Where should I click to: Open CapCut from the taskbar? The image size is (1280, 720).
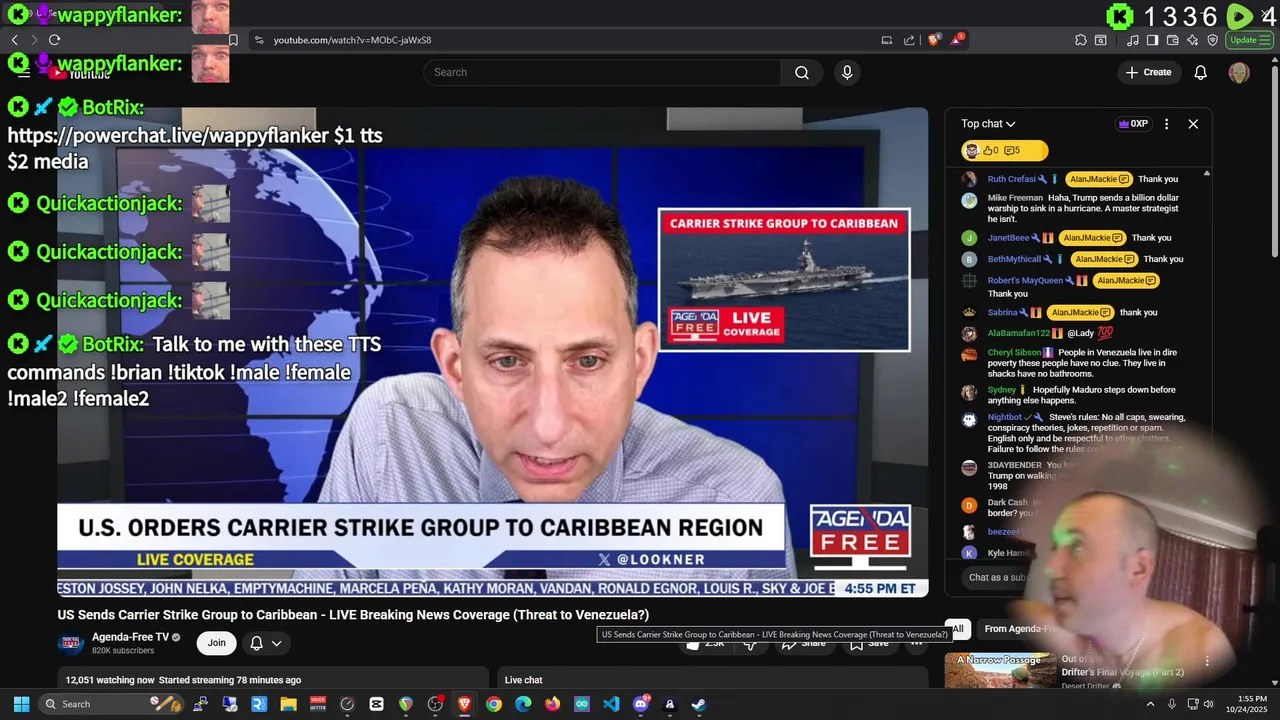[x=376, y=704]
